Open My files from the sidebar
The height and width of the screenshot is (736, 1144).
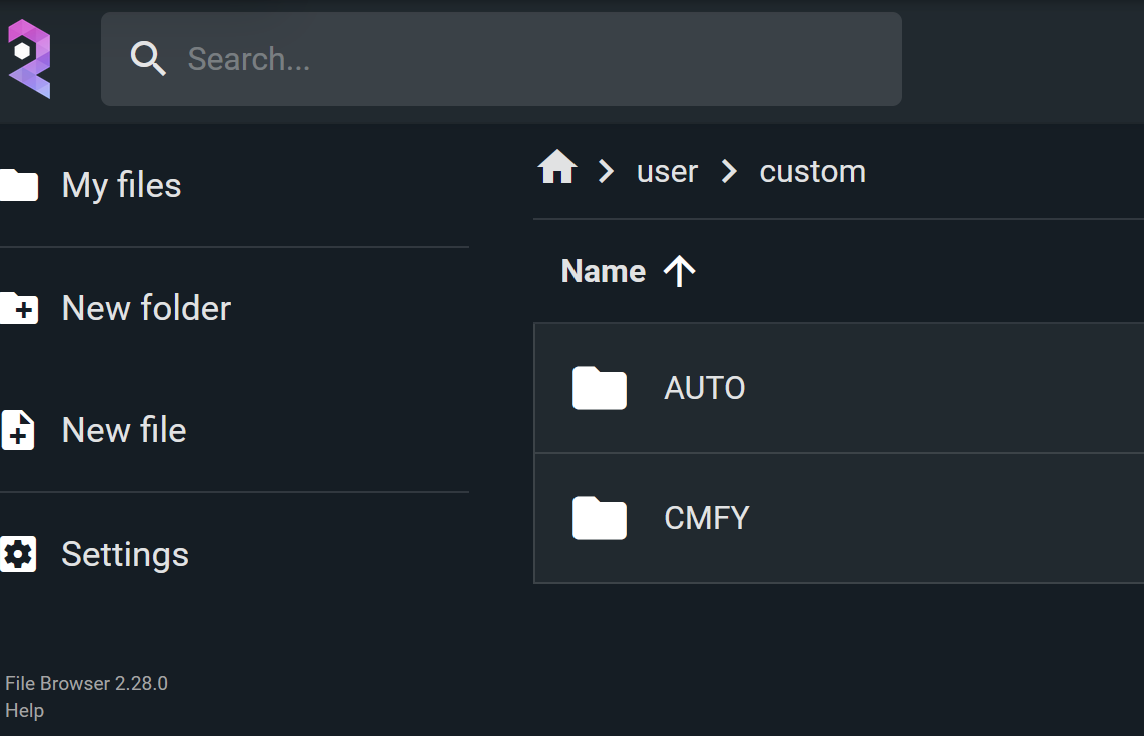pos(121,185)
